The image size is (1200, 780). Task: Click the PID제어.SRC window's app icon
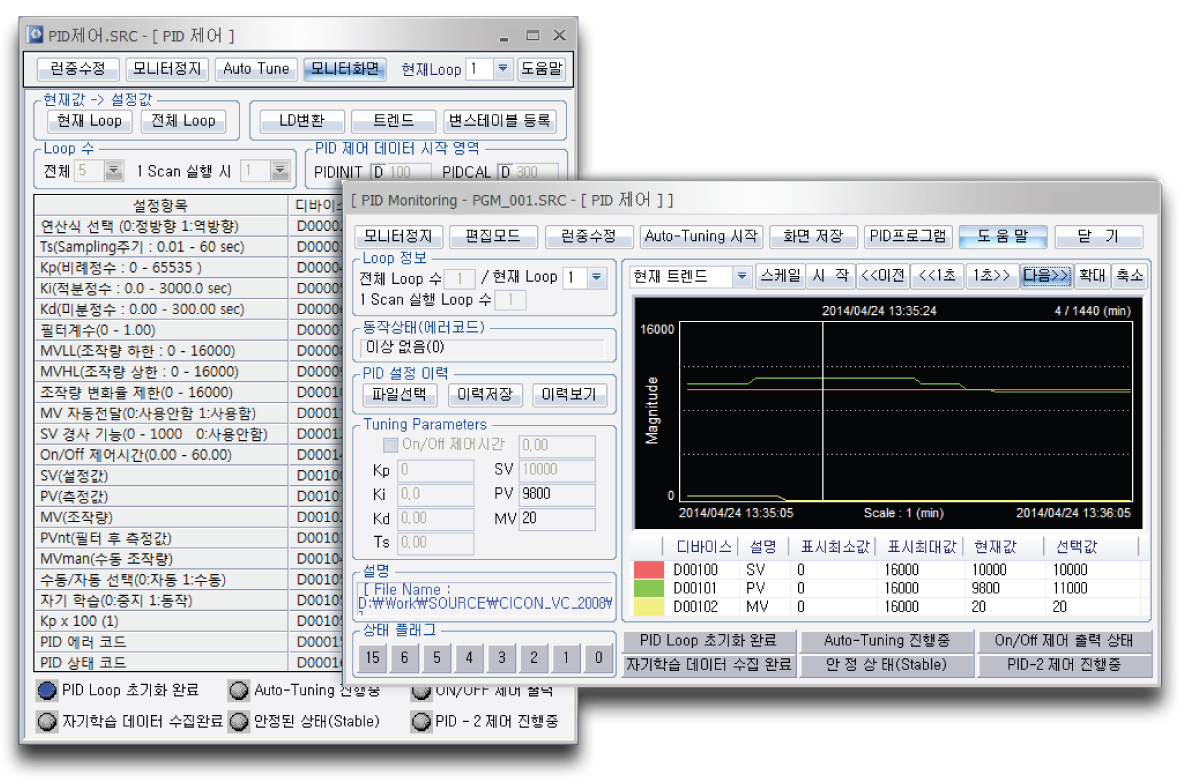pyautogui.click(x=36, y=35)
